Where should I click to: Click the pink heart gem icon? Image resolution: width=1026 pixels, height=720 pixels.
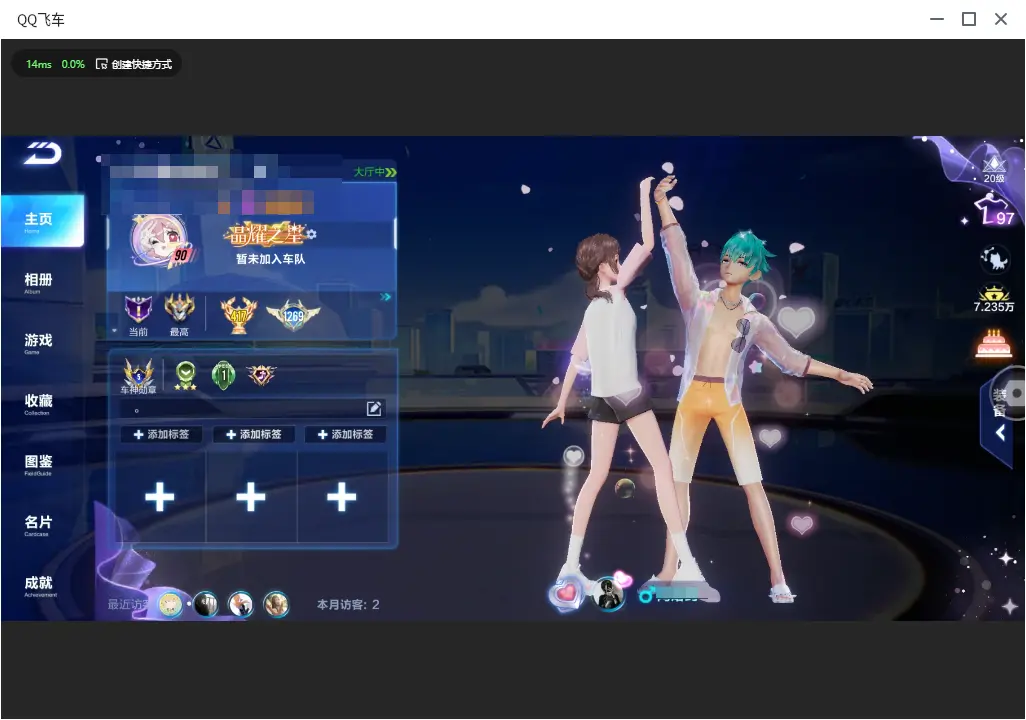pos(566,593)
